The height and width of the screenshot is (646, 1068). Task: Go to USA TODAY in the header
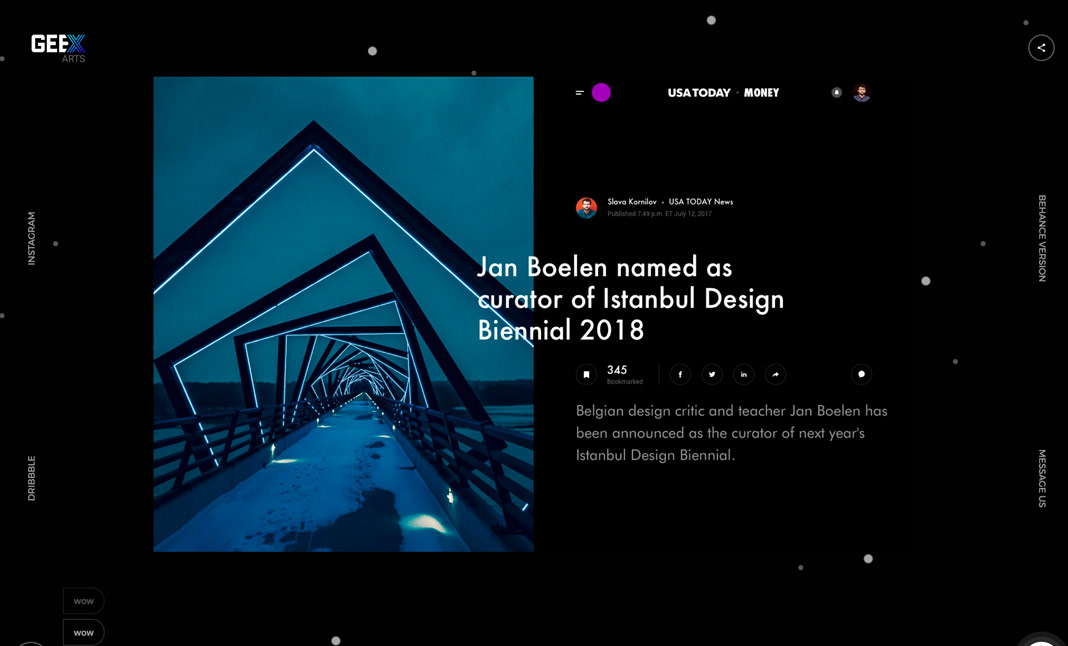point(699,93)
